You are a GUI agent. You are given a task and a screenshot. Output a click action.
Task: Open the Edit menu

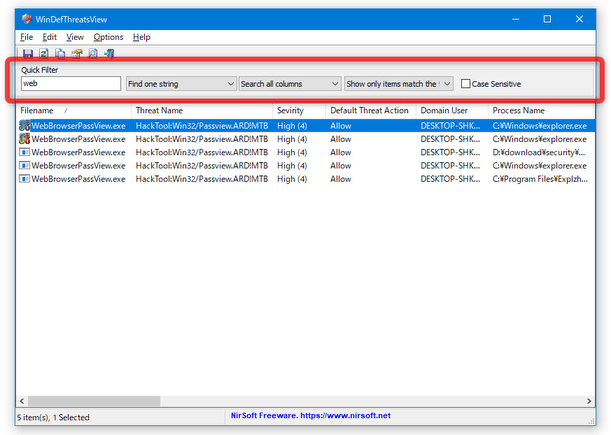49,37
